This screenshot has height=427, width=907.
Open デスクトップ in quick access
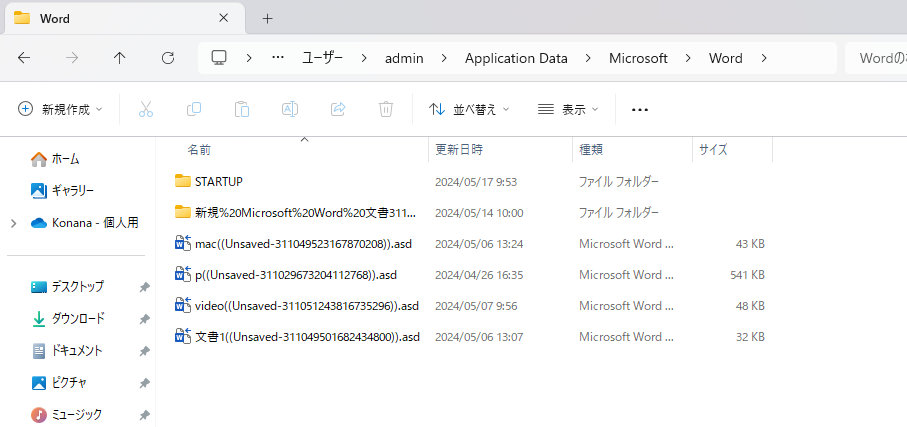[x=67, y=286]
